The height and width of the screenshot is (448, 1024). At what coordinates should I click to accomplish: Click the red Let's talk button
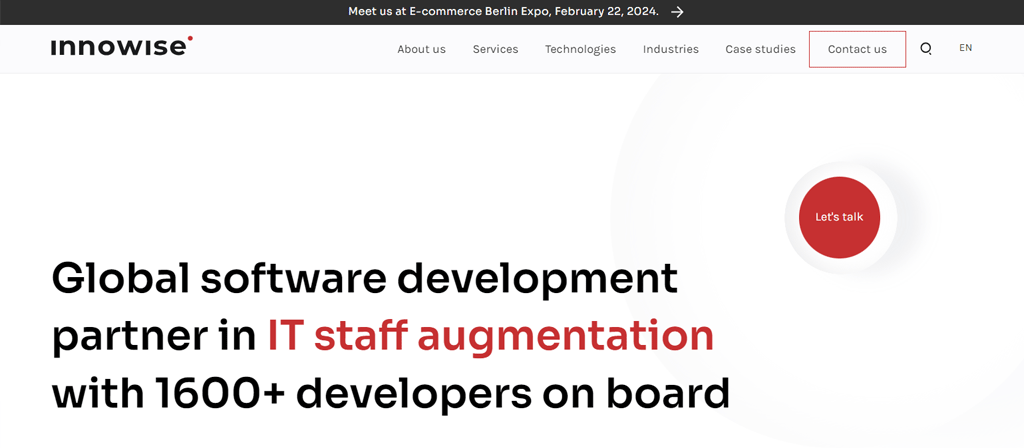(x=839, y=217)
